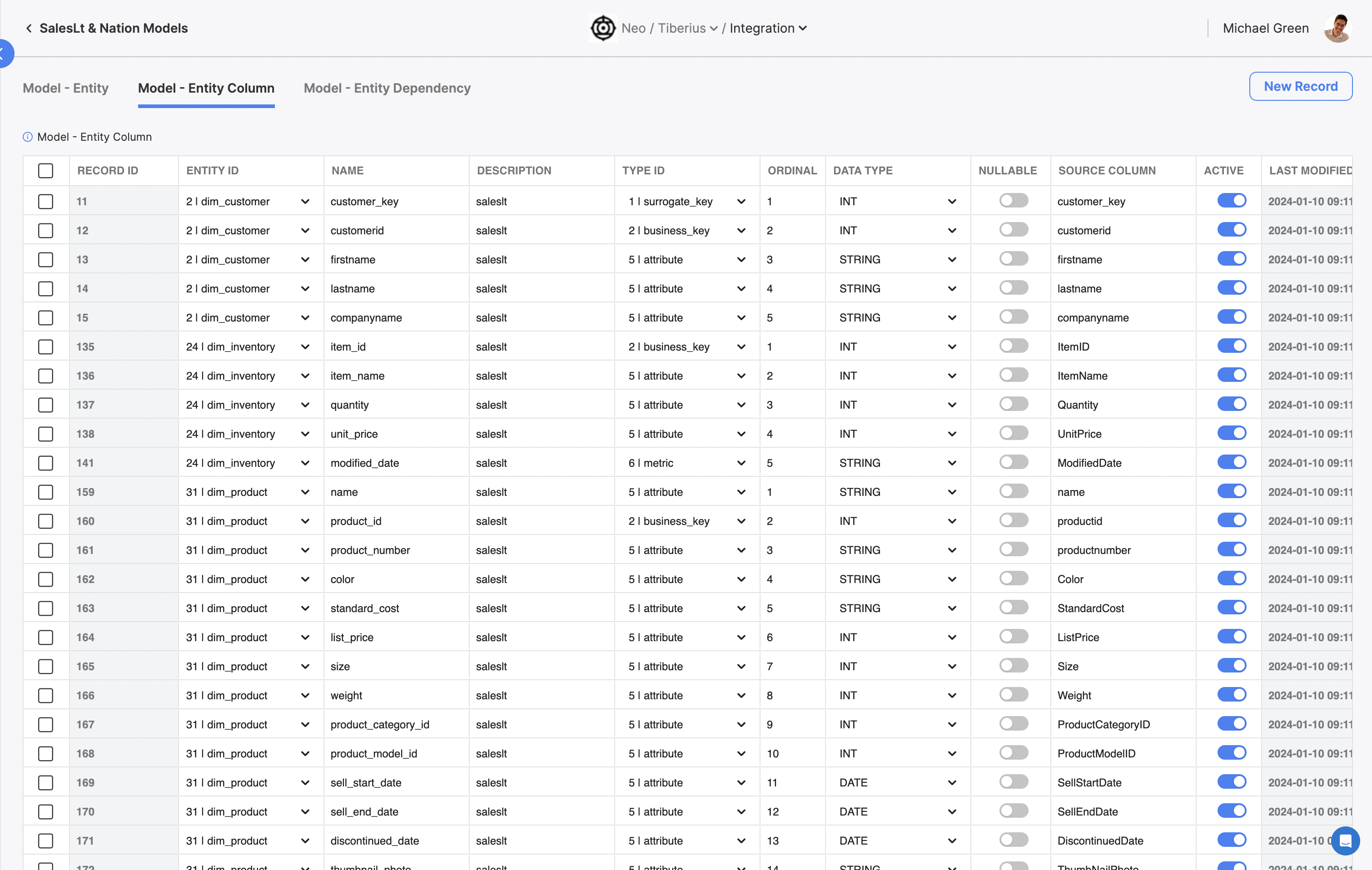Expand the ENTITY ID dropdown for product_id row
1372x870 pixels.
pos(305,521)
